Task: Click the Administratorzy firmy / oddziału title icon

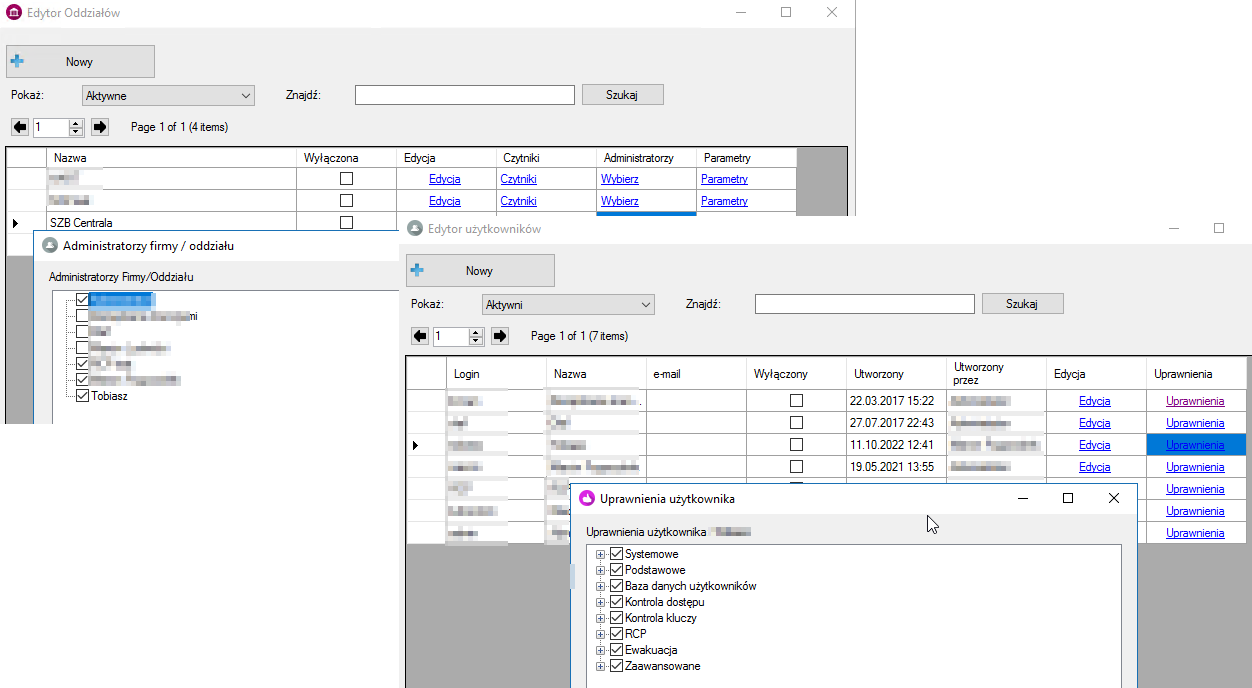Action: coord(50,245)
